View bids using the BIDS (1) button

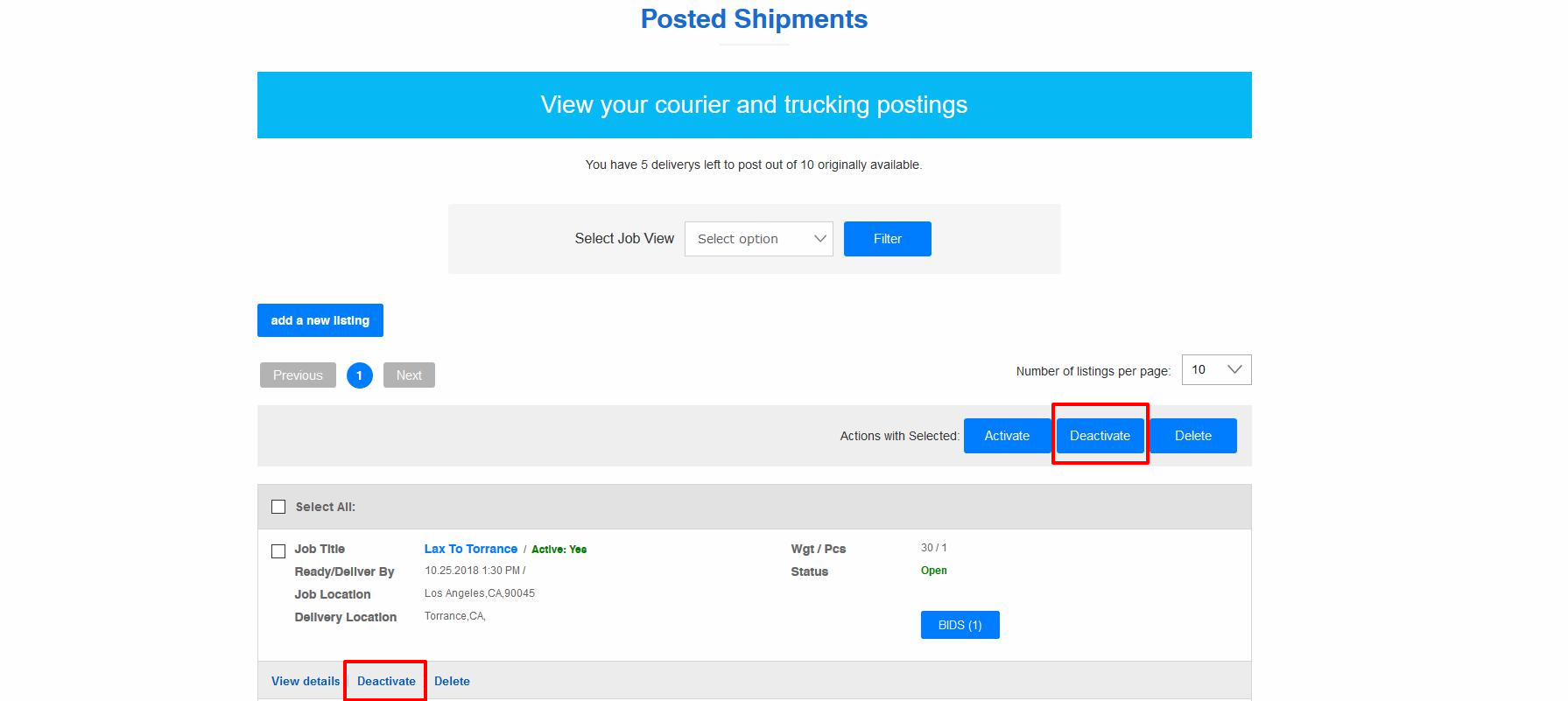[960, 625]
